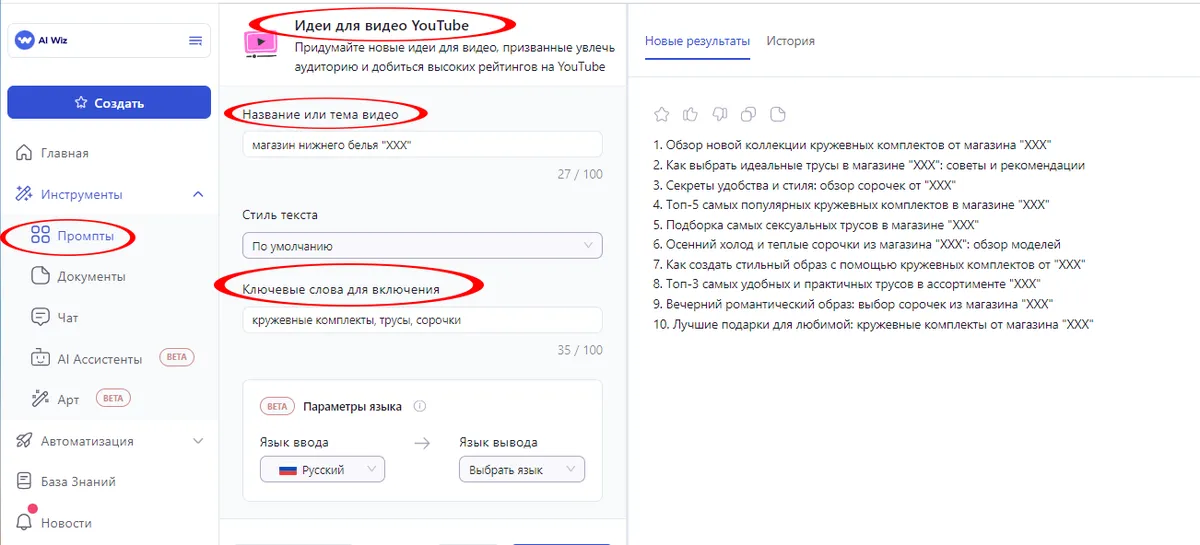Click the AI Ассистенты robot icon
Screen dimensions: 1200x545
pos(41,358)
